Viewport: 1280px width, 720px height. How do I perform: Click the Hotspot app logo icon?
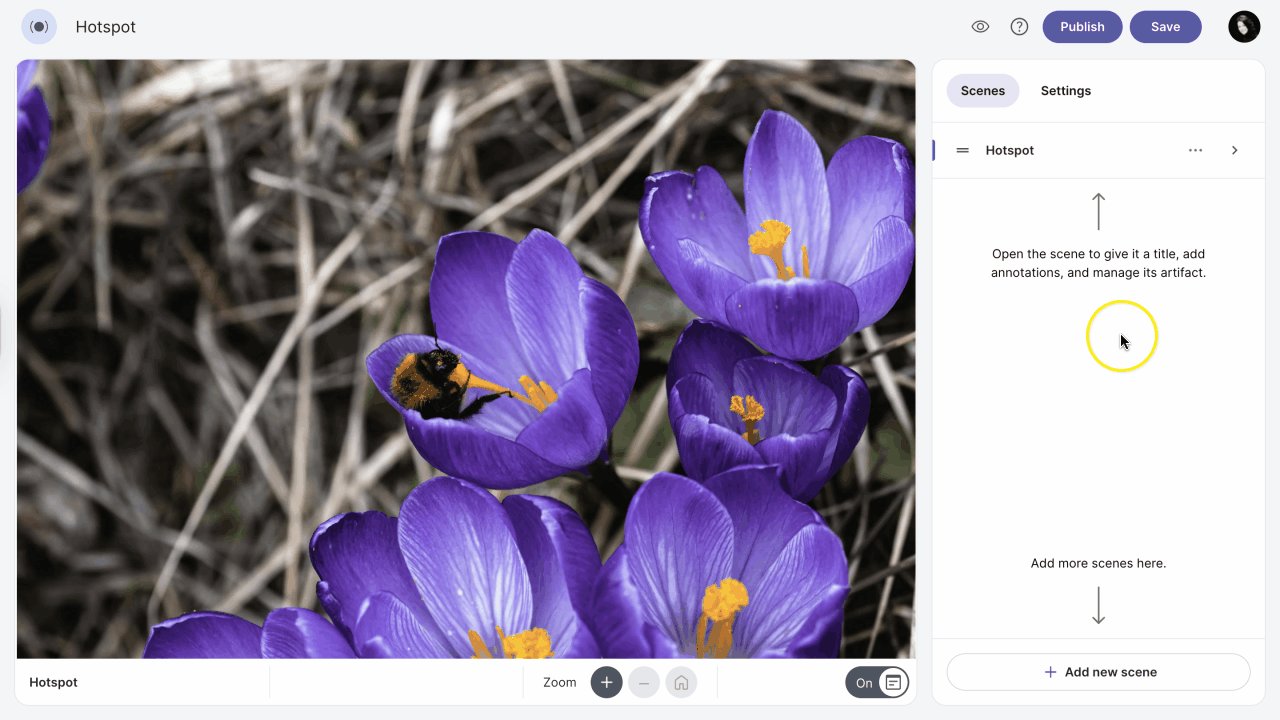[39, 27]
